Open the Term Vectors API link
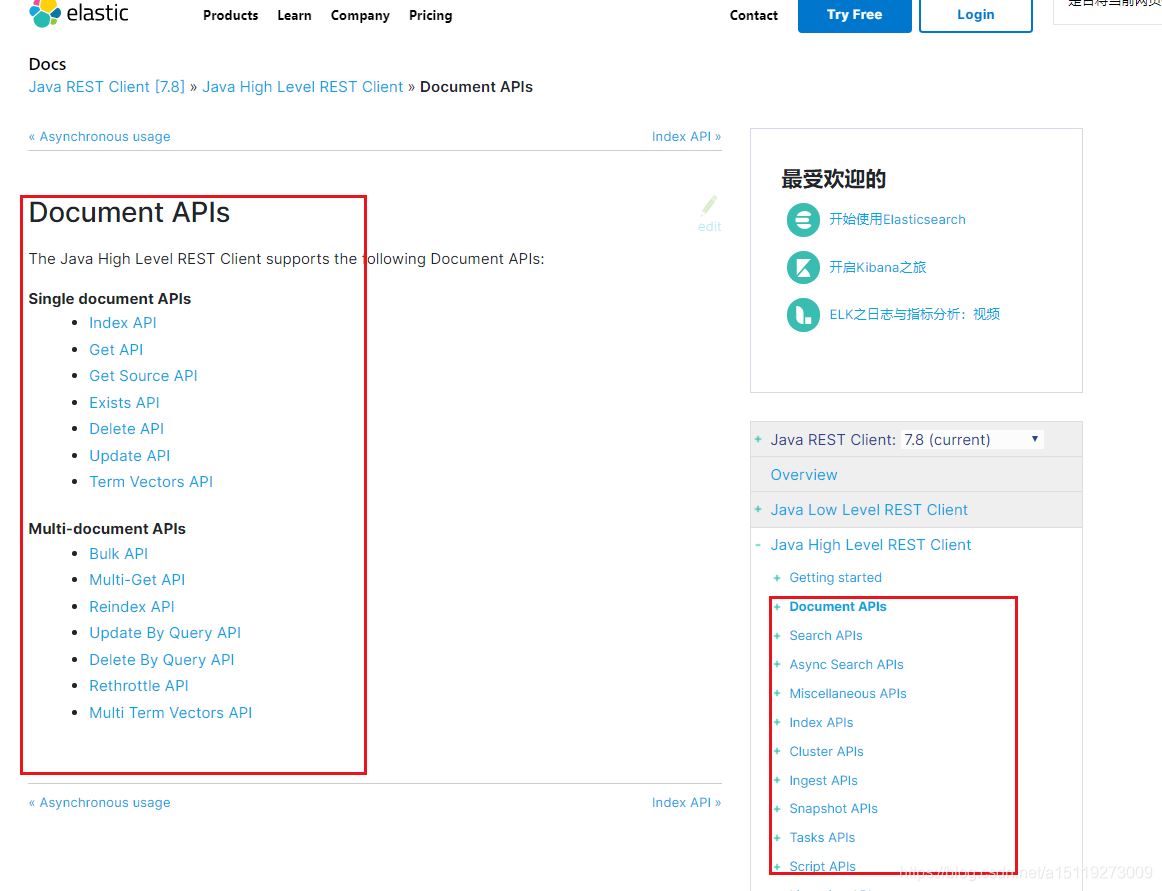 point(151,482)
